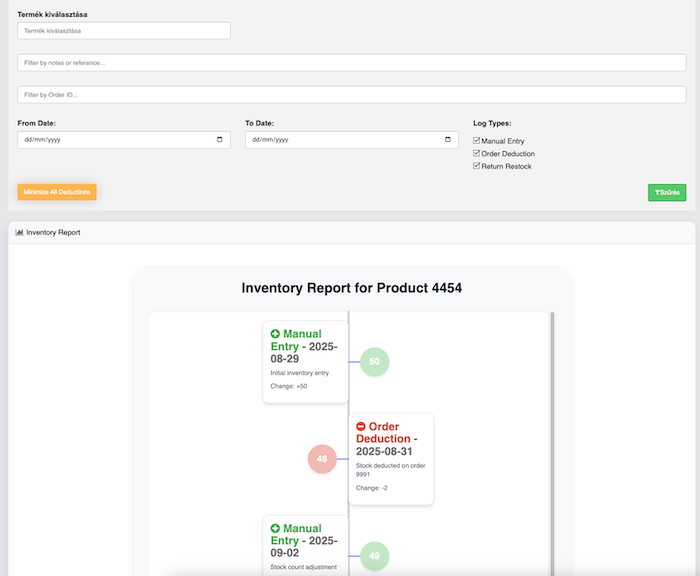Click into the Filter by Order ID field
The height and width of the screenshot is (576, 700).
click(x=351, y=95)
